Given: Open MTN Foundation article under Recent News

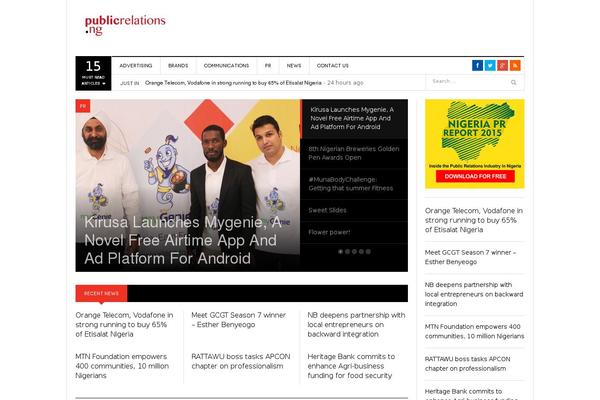Looking at the screenshot, I should click(x=122, y=366).
